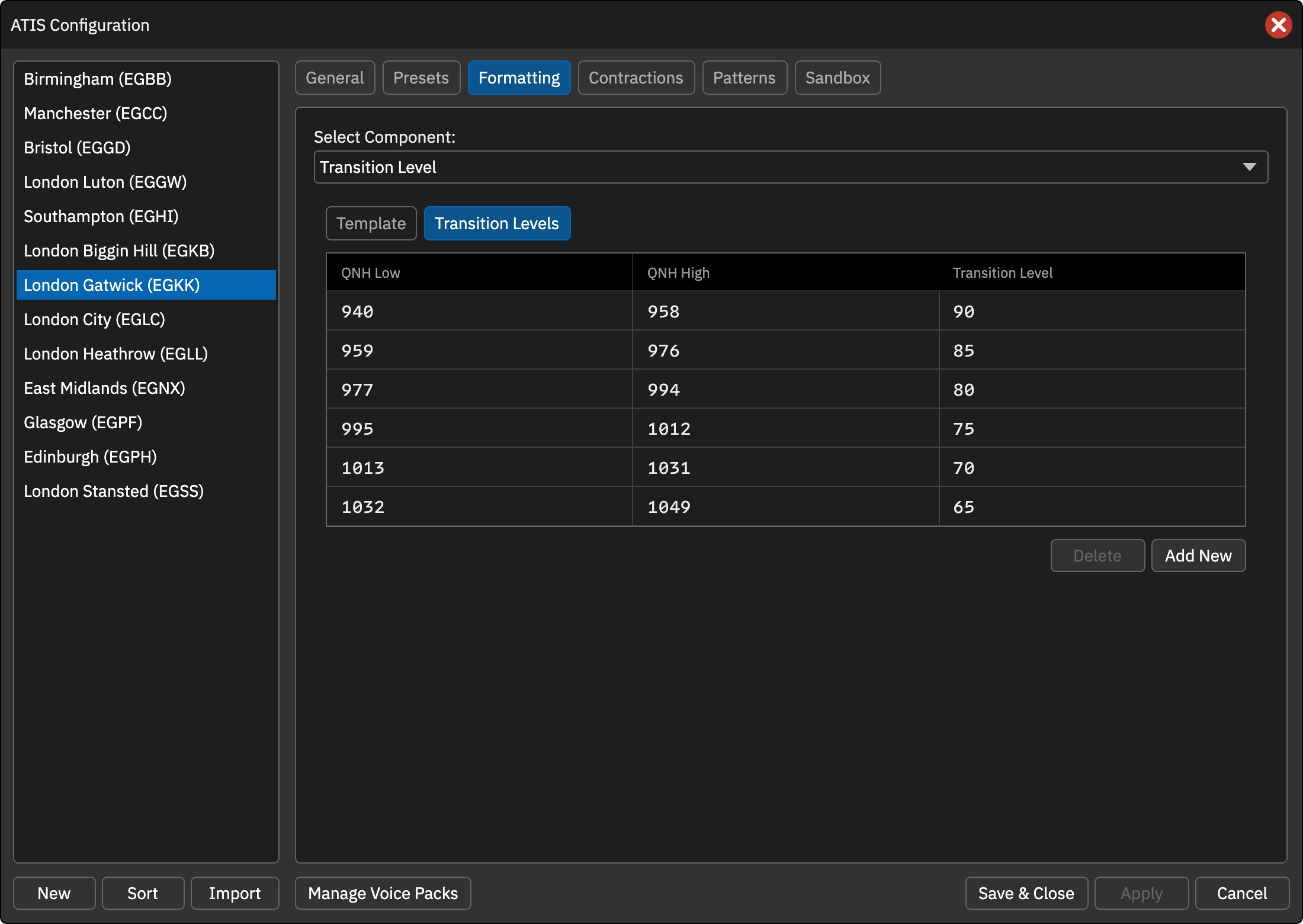Click the Import button
The width and height of the screenshot is (1303, 924).
click(x=235, y=893)
